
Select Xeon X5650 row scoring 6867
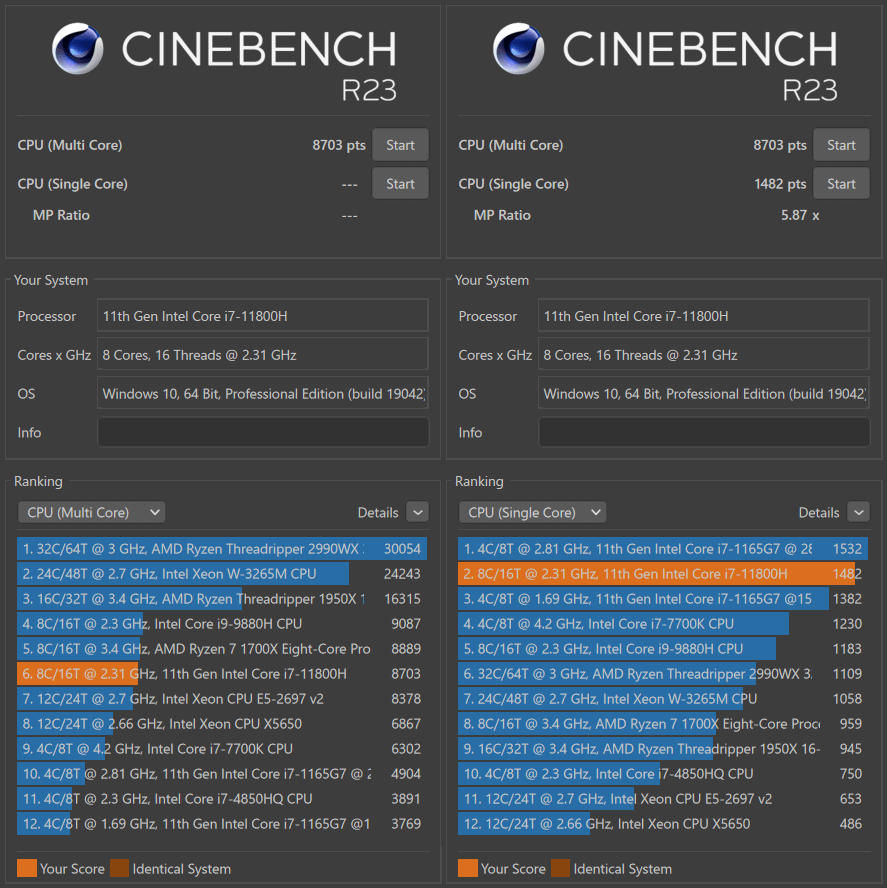[222, 724]
